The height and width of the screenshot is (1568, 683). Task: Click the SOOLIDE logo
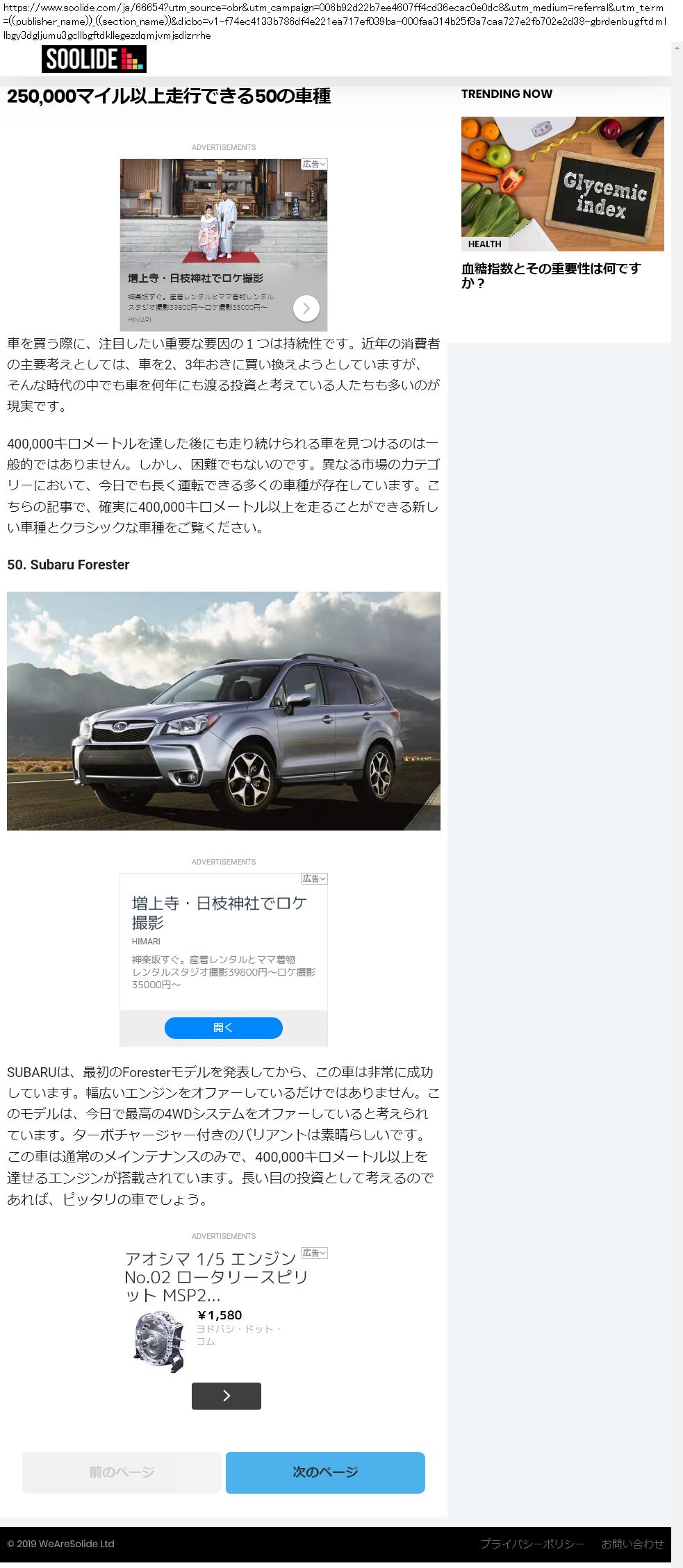94,59
